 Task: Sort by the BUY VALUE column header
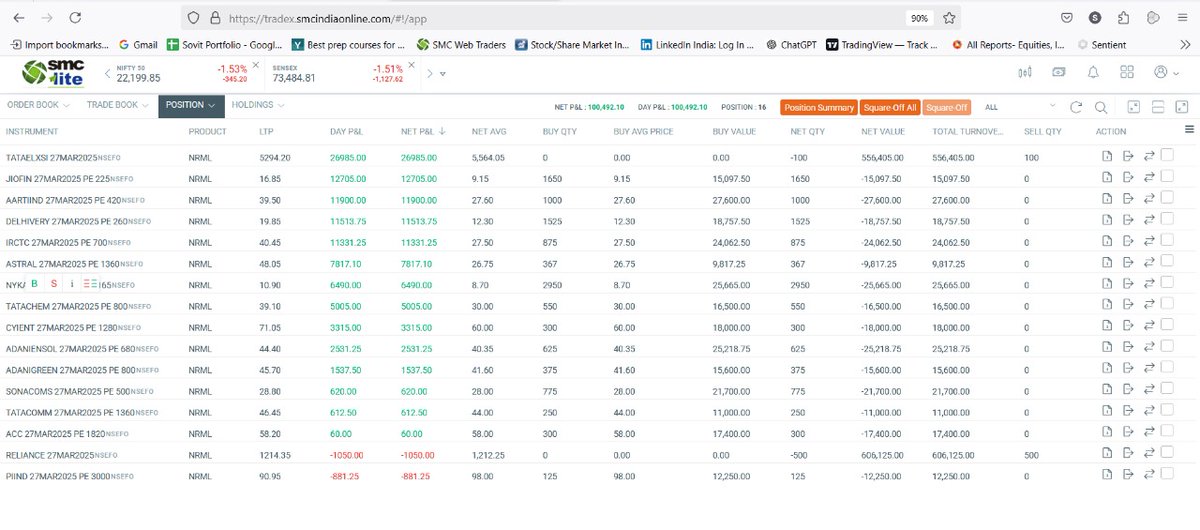(x=733, y=131)
